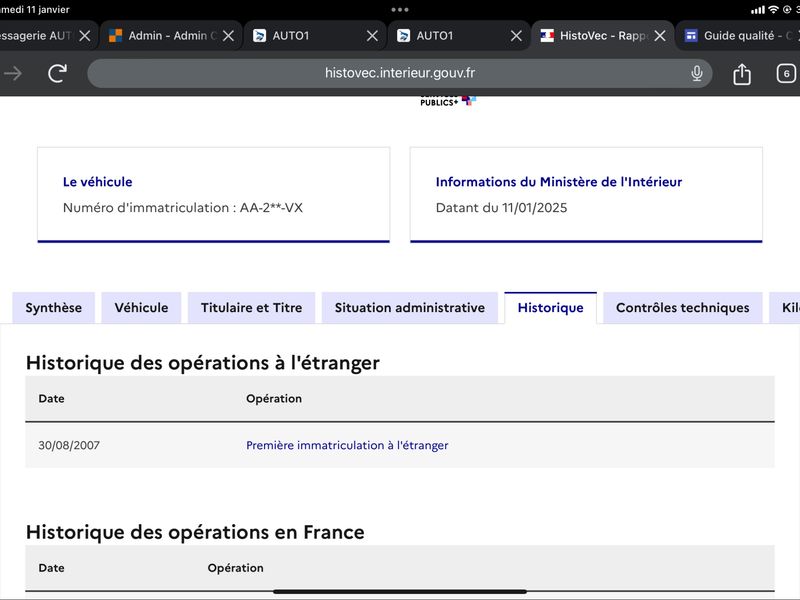Screen dimensions: 800x600
Task: Reload the page with the refresh icon
Action: coord(58,73)
